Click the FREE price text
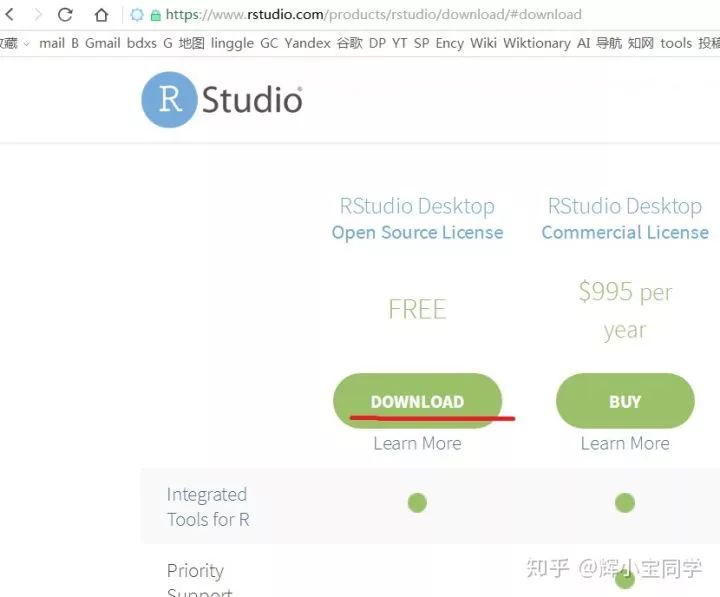The height and width of the screenshot is (597, 720). (417, 309)
